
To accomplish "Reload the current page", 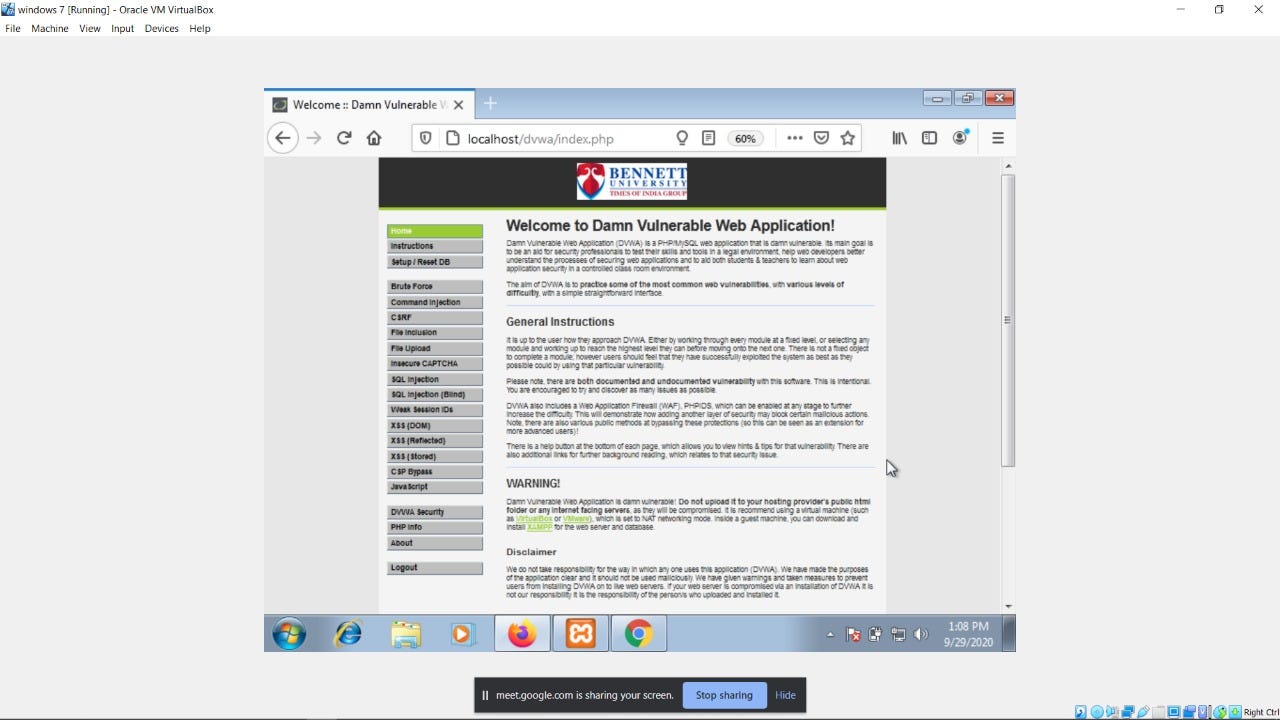I will pyautogui.click(x=344, y=138).
